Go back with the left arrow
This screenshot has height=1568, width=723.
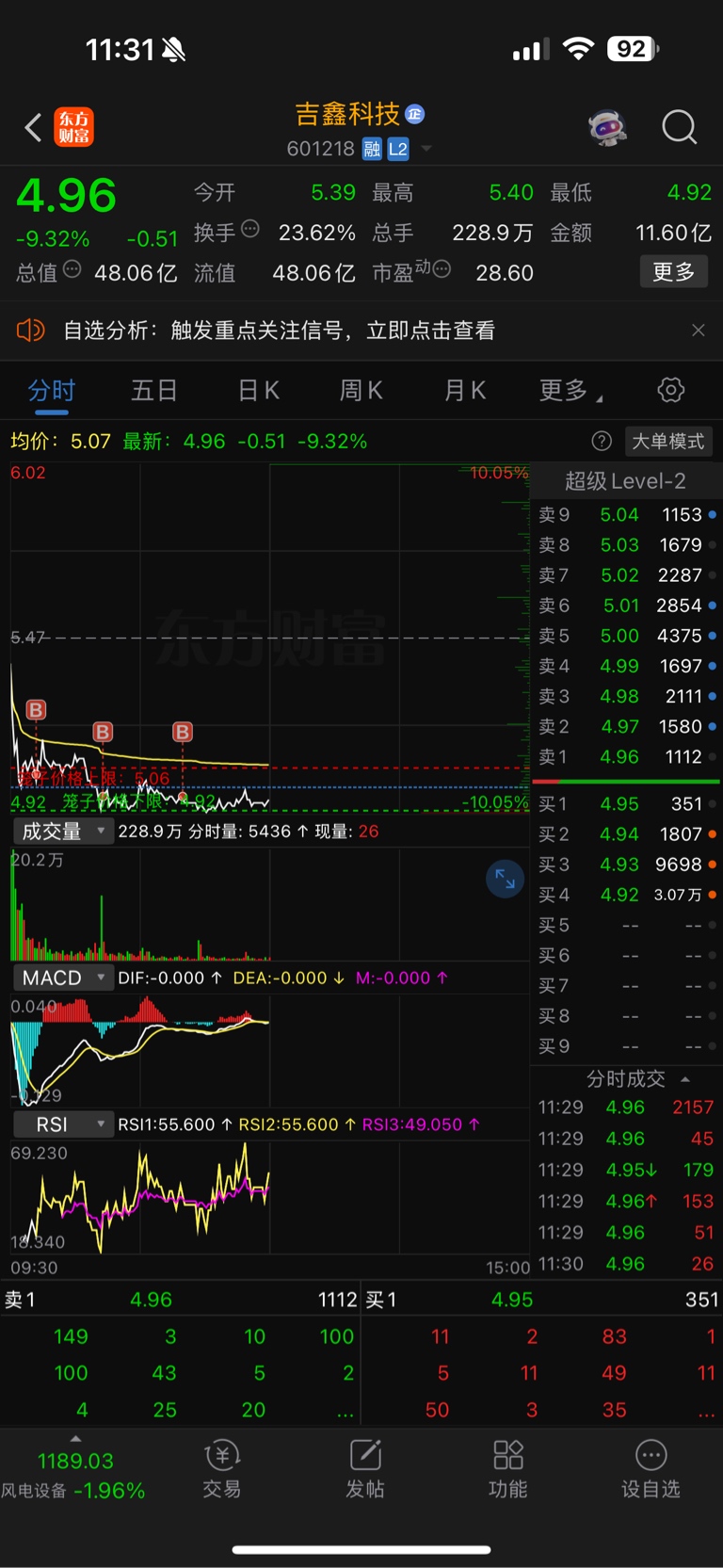tap(33, 127)
